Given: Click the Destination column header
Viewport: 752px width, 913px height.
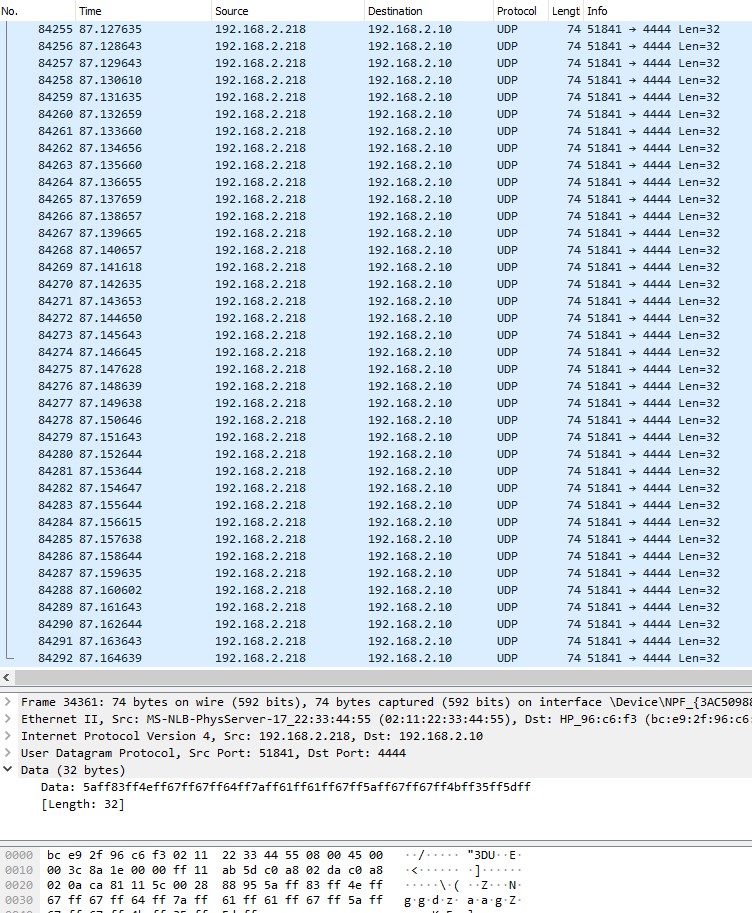Looking at the screenshot, I should [x=425, y=11].
